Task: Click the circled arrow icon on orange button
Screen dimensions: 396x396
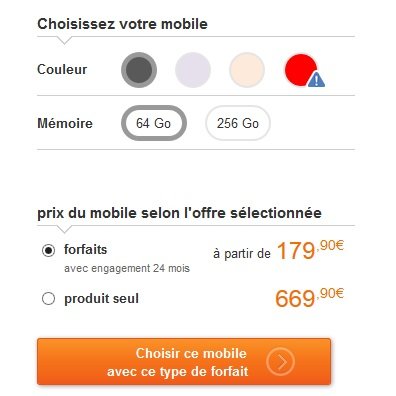Action: coord(280,362)
